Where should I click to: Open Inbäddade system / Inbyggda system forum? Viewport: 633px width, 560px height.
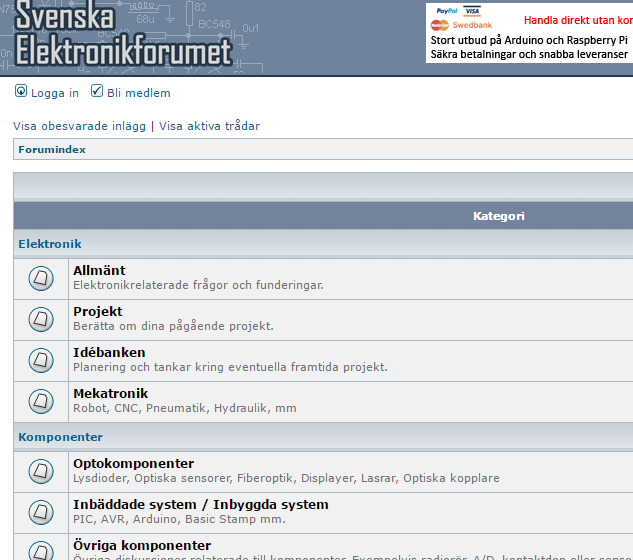(201, 505)
